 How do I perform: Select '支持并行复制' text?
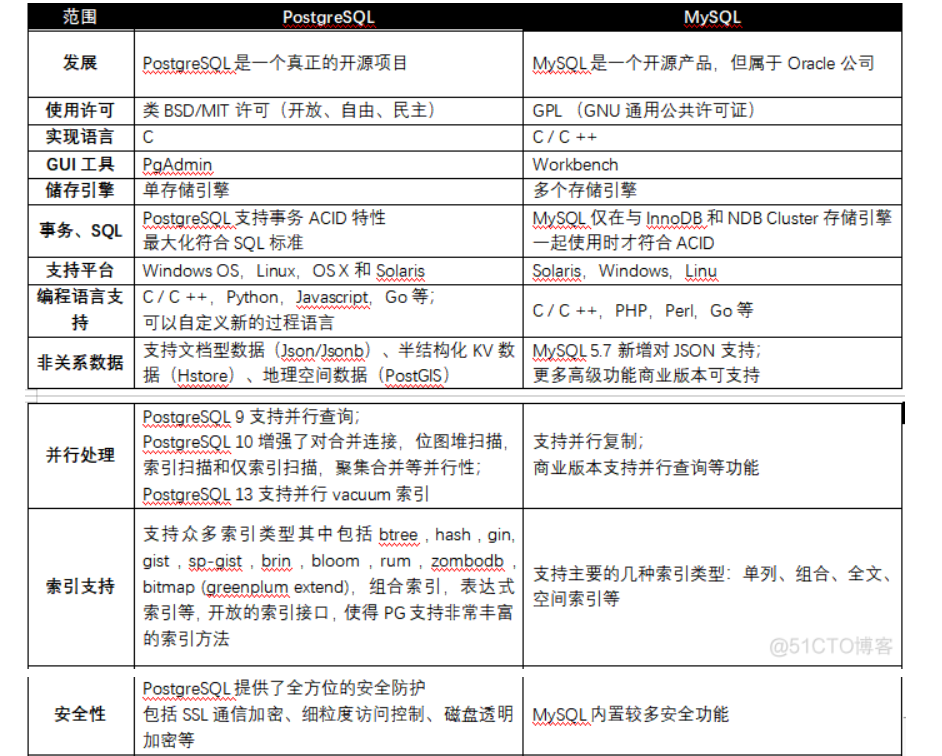(585, 442)
